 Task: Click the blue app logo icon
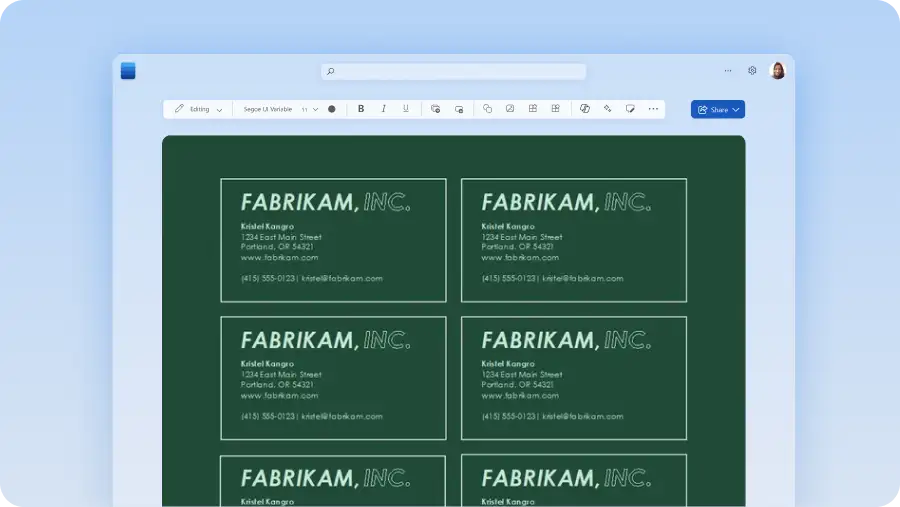(128, 71)
